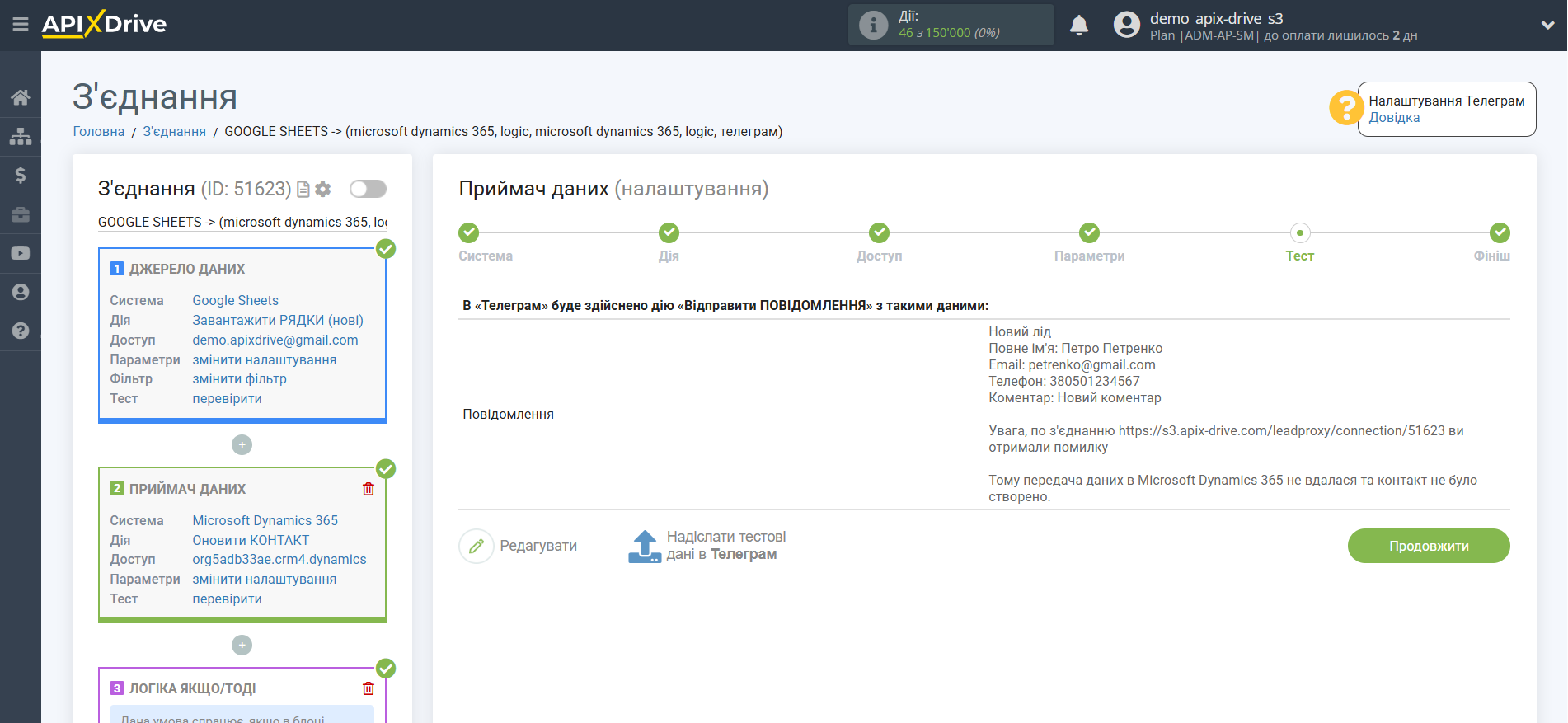The width and height of the screenshot is (1568, 723).
Task: Open Завантажити РЯДКИ (нові) action link
Action: point(278,321)
